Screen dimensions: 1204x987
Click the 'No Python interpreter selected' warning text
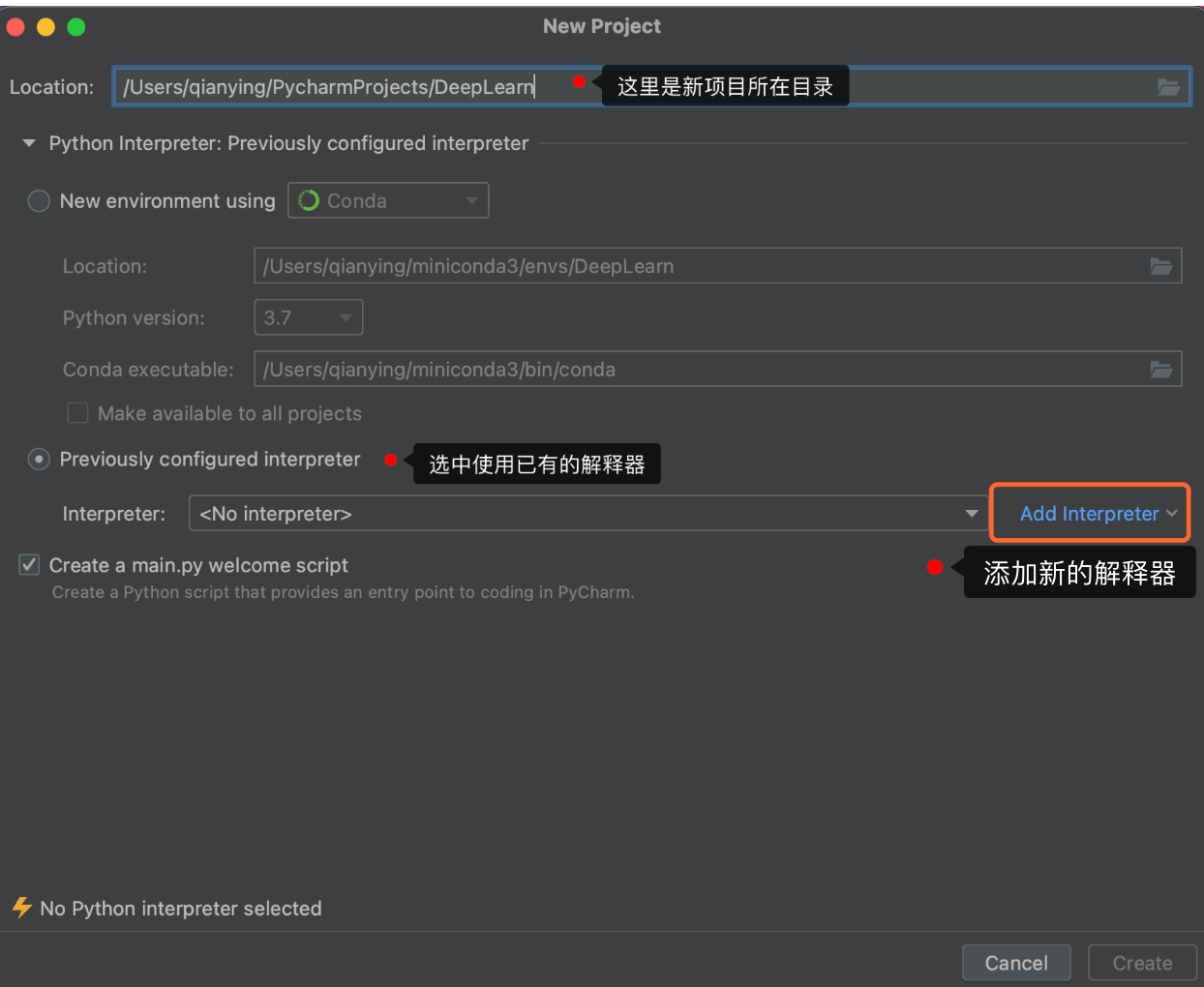click(181, 909)
